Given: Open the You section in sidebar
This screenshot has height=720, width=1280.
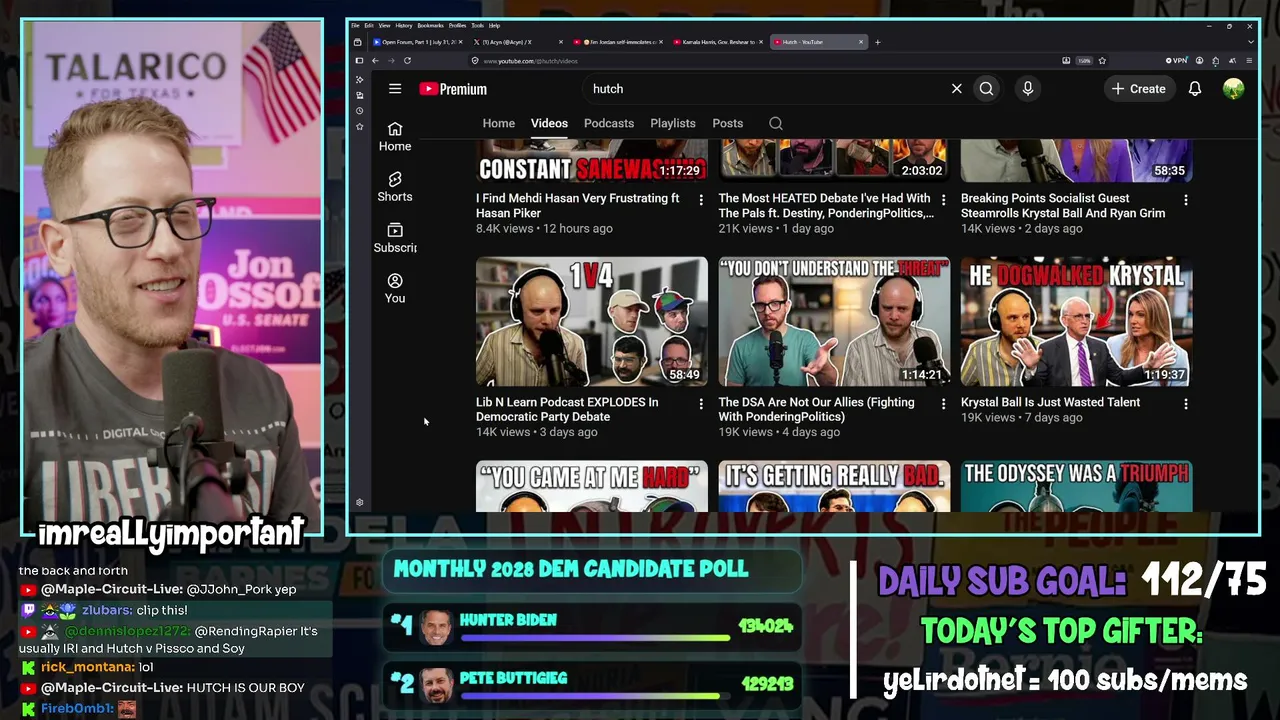Looking at the screenshot, I should pos(395,288).
